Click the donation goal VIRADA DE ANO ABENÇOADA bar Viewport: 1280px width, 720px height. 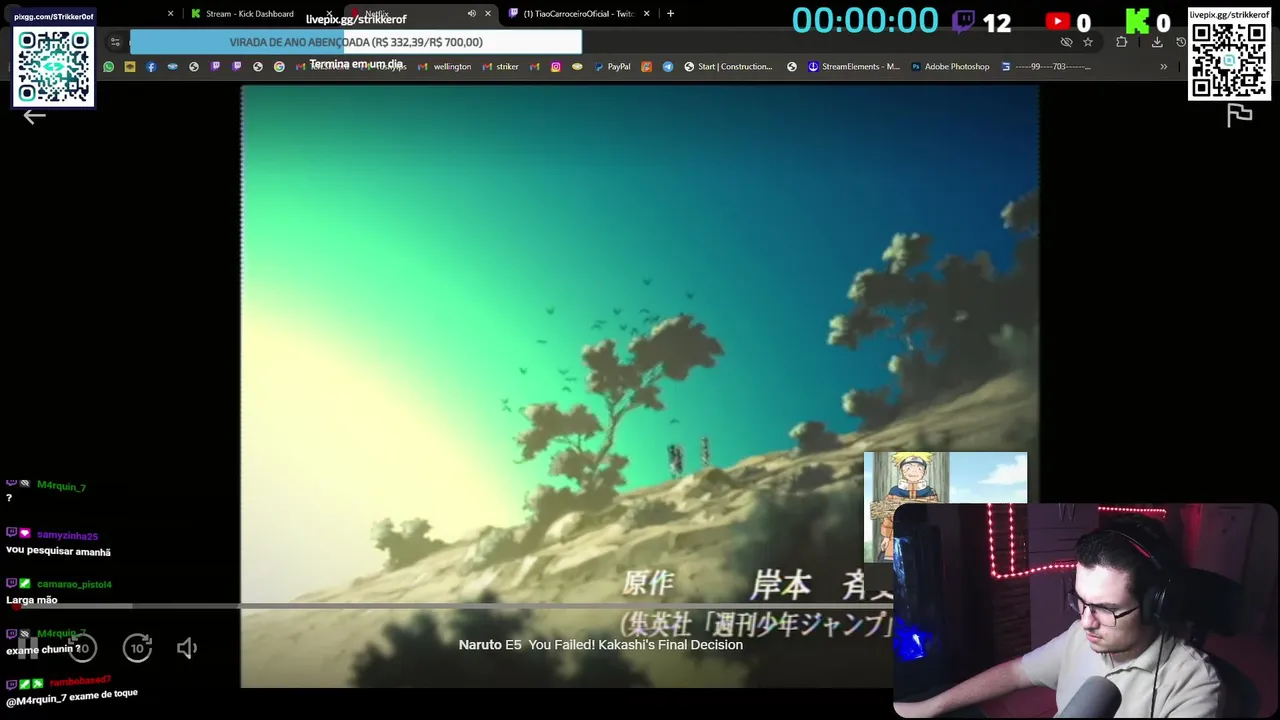tap(356, 42)
